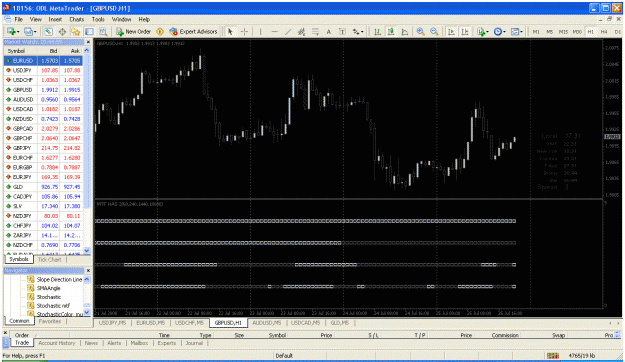The height and width of the screenshot is (362, 625).
Task: Close the Navigator panel
Action: click(x=88, y=270)
